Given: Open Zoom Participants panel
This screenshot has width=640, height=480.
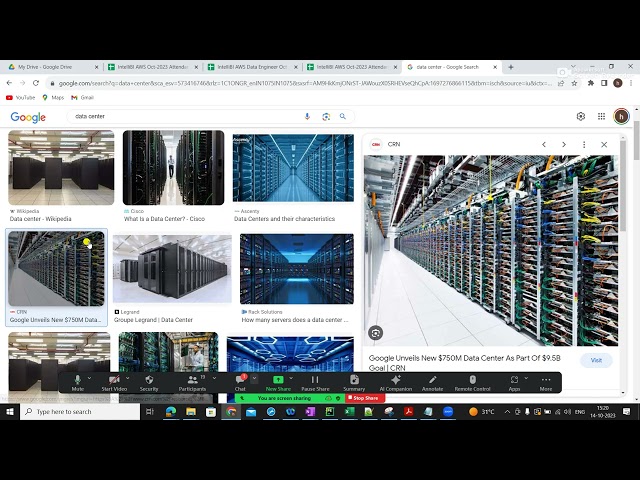Looking at the screenshot, I should pos(192,383).
